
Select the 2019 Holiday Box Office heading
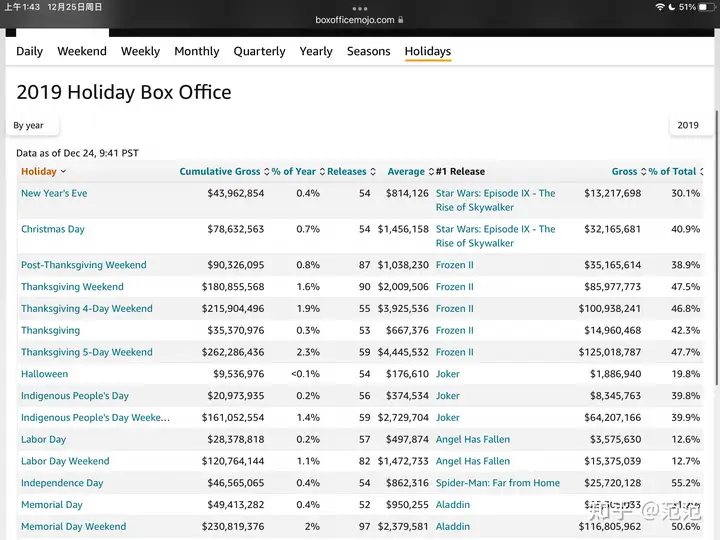[124, 92]
